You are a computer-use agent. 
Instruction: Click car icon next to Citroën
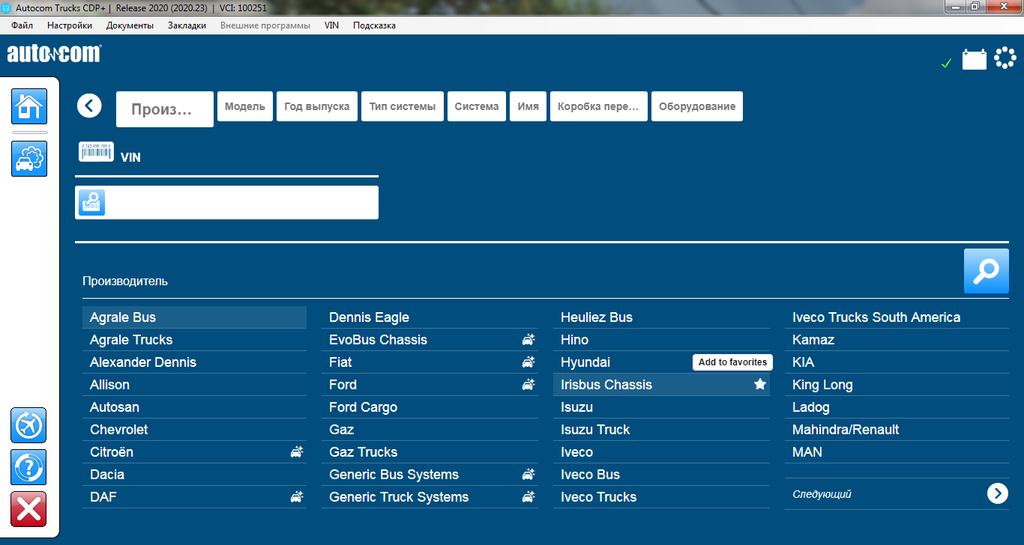pos(297,452)
